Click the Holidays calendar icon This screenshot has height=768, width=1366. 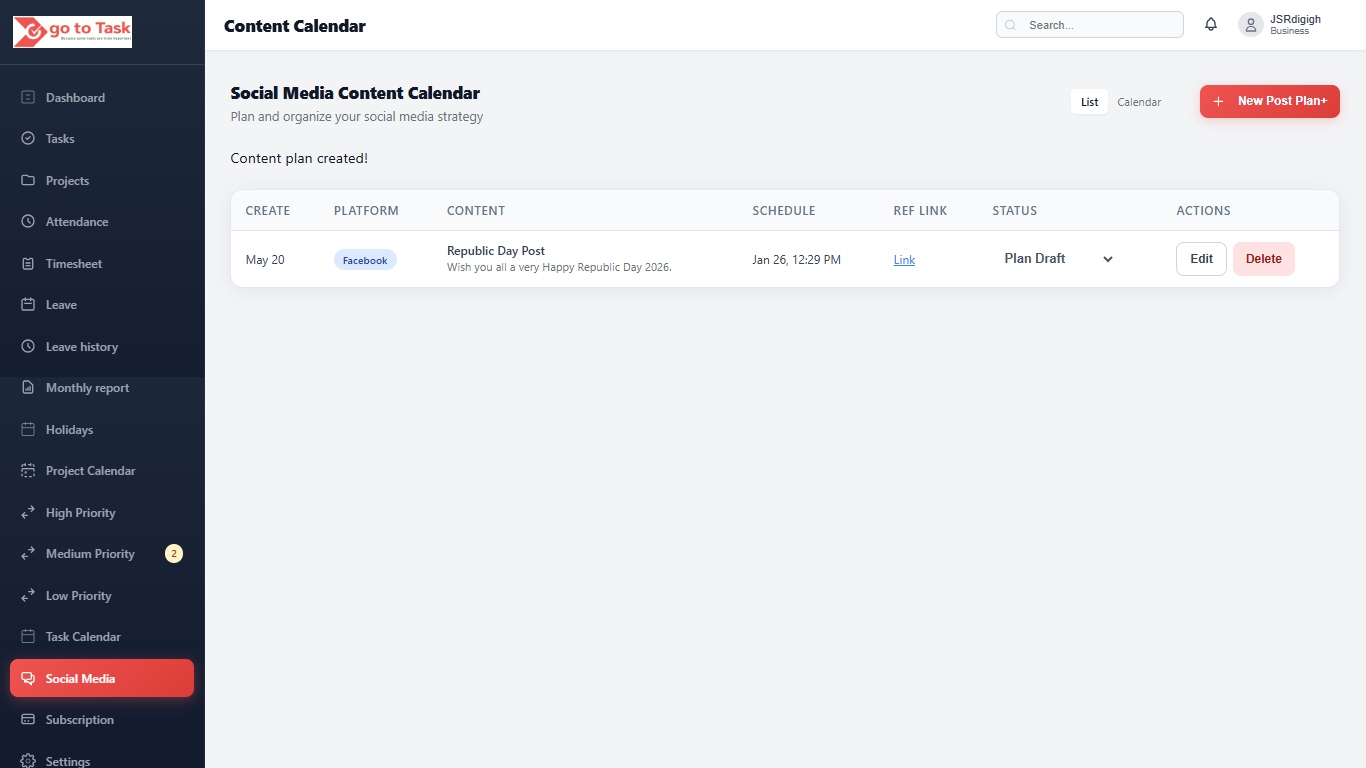pyautogui.click(x=28, y=430)
